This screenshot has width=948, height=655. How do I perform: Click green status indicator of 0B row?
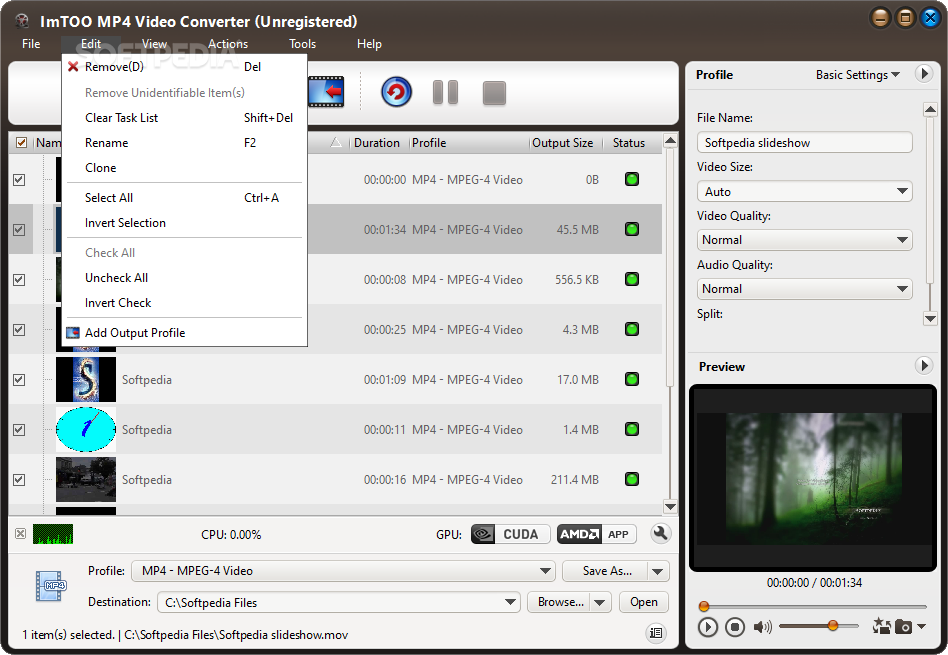click(x=632, y=179)
